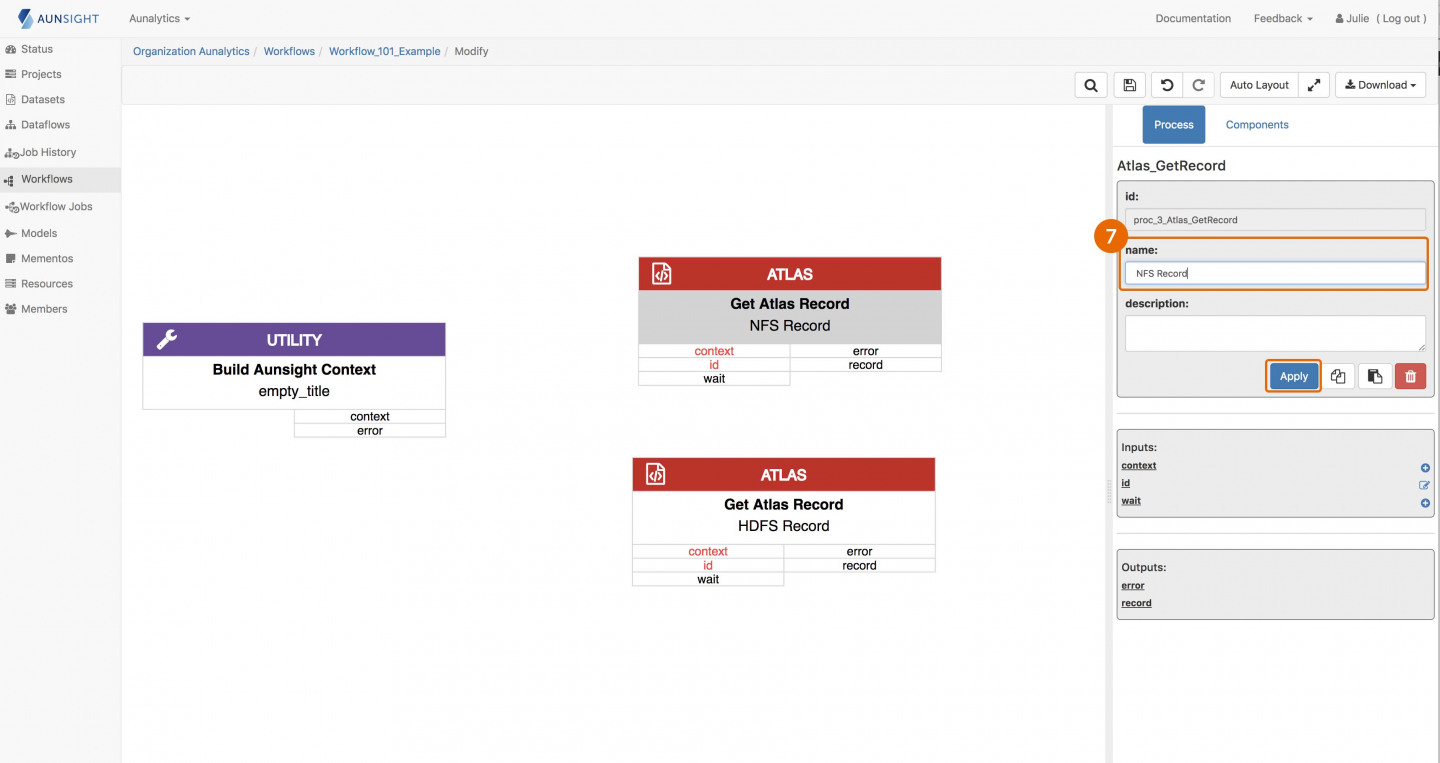Click code icon on HDFS Record node
The image size is (1440, 763).
tap(655, 475)
